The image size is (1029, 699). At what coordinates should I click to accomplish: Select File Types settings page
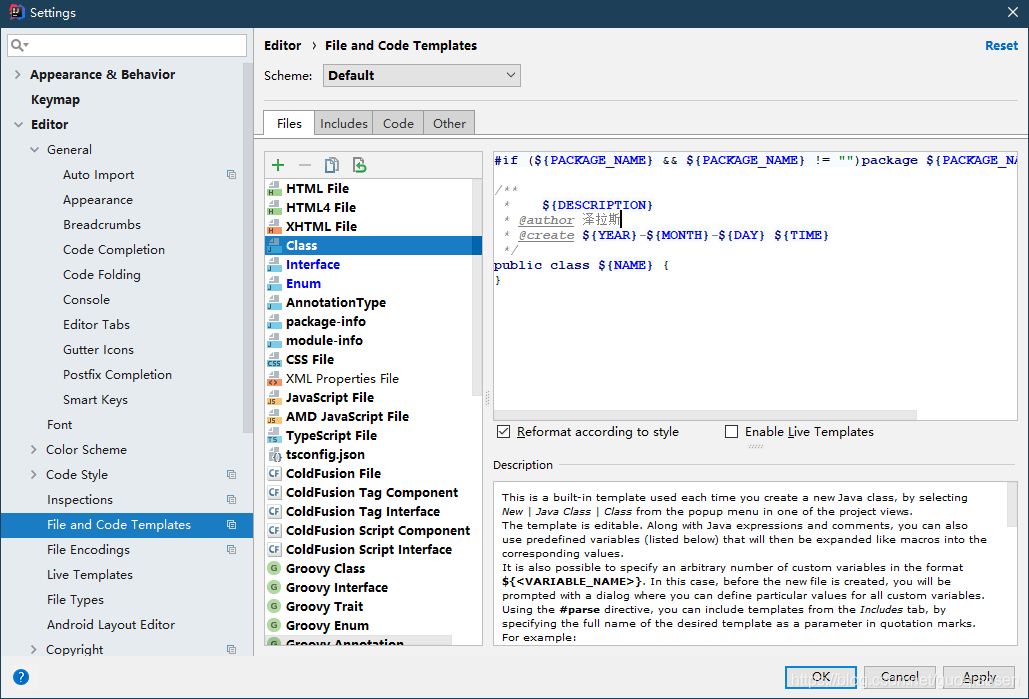pyautogui.click(x=75, y=599)
